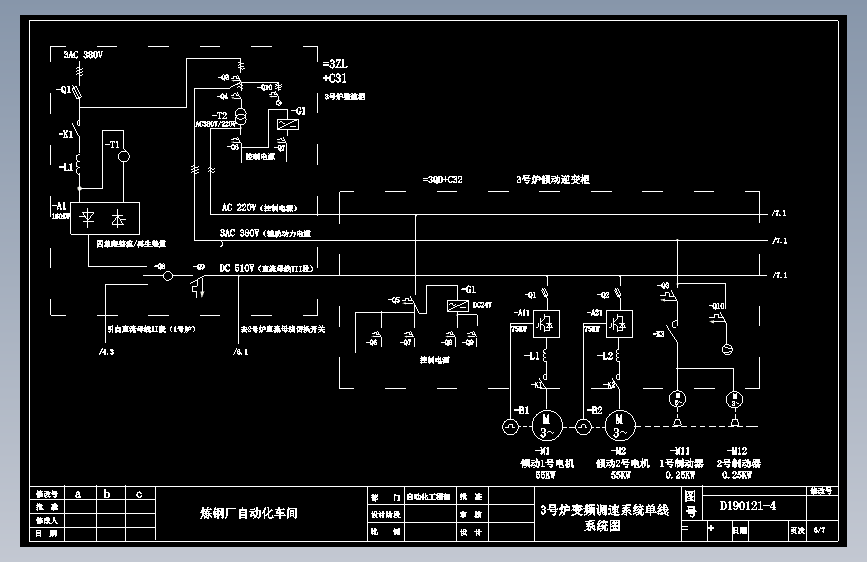
Task: Click the -B1 encoder circle symbol
Action: [x=510, y=427]
